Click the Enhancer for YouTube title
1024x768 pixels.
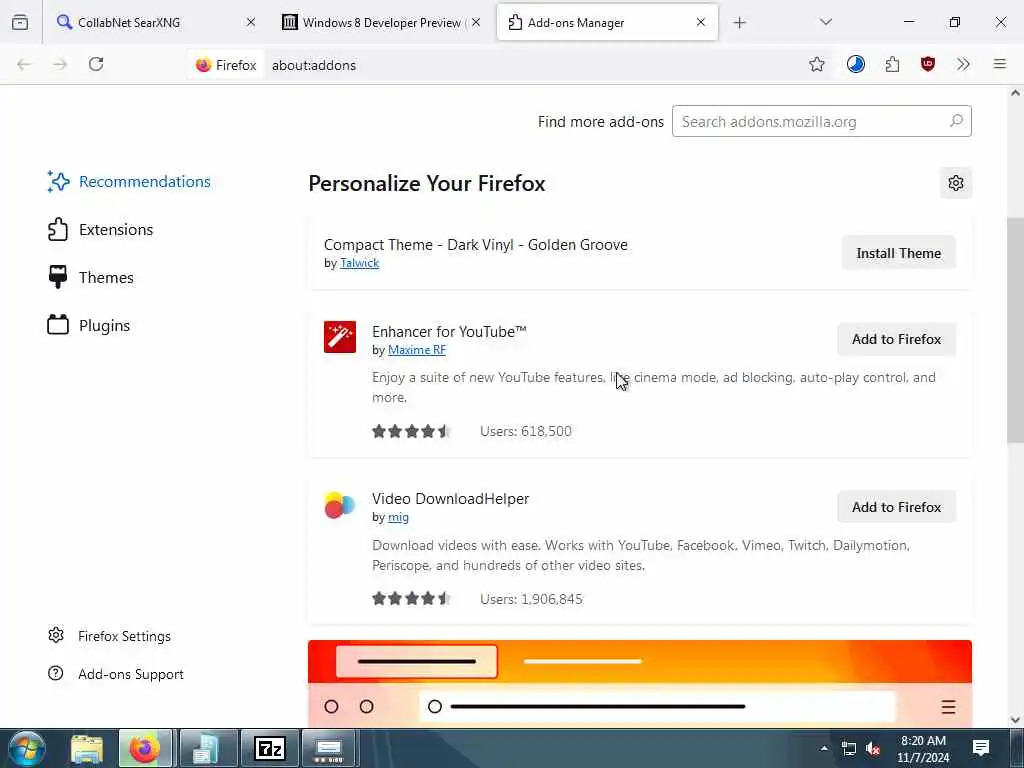click(449, 331)
